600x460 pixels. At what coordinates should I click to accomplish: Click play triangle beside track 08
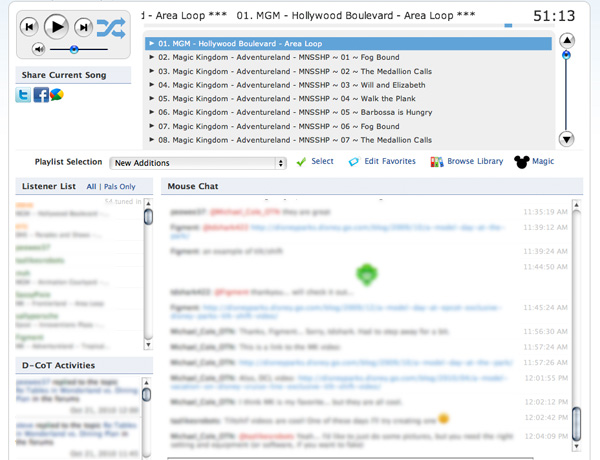(152, 140)
